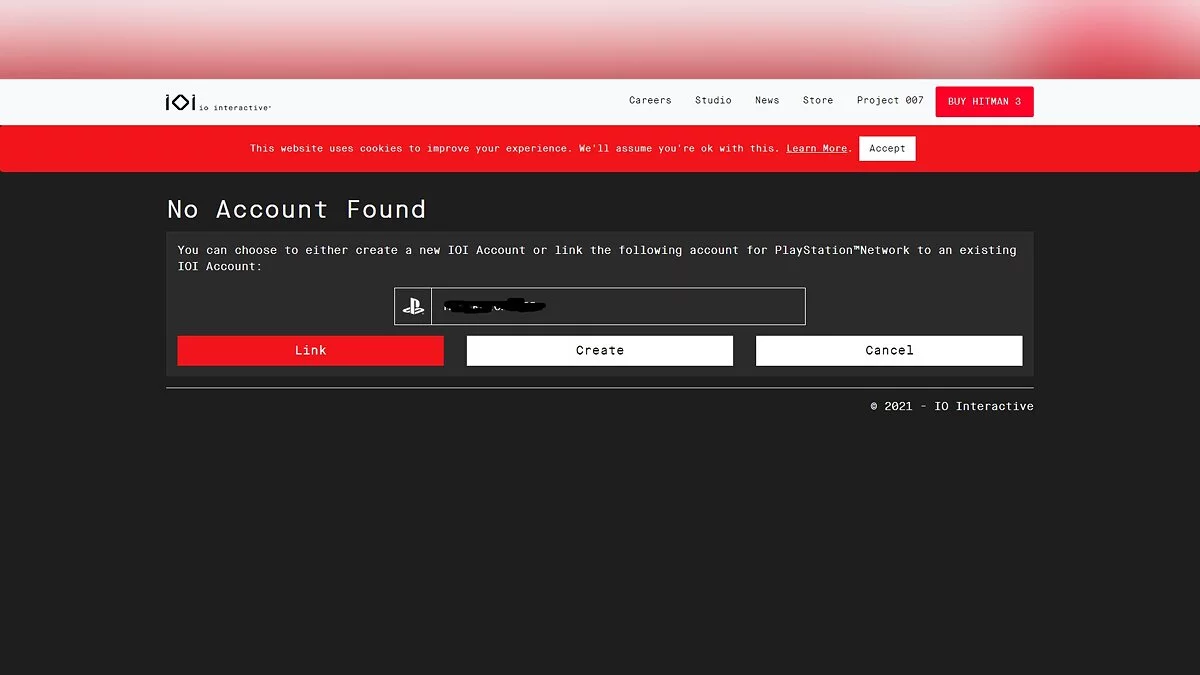This screenshot has width=1200, height=675.
Task: Link the PlayStation account
Action: tap(311, 351)
